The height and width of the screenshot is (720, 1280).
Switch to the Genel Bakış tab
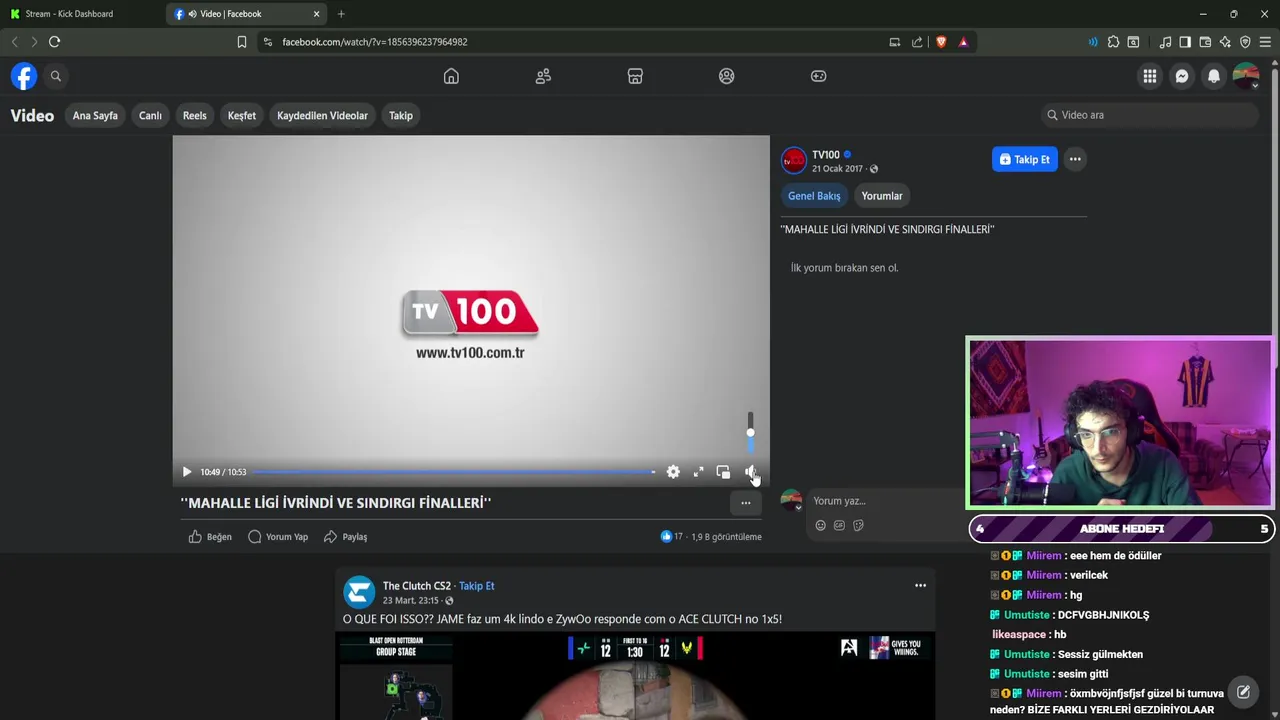point(814,196)
